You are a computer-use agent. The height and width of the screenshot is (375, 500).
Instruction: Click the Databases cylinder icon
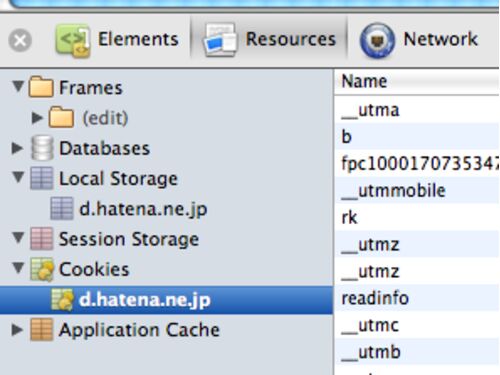42,148
